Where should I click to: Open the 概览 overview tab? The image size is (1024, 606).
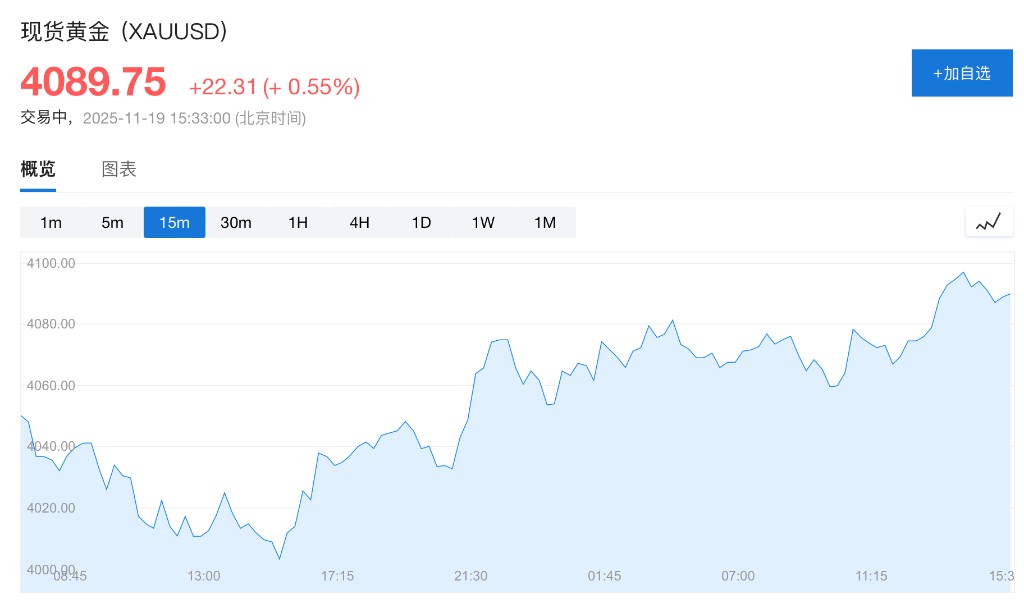[38, 169]
